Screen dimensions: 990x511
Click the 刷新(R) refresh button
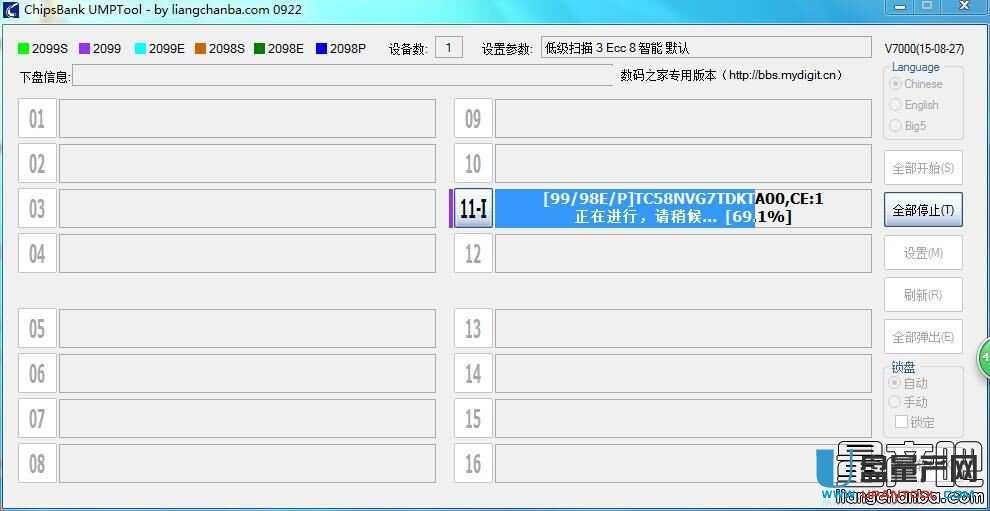click(923, 295)
